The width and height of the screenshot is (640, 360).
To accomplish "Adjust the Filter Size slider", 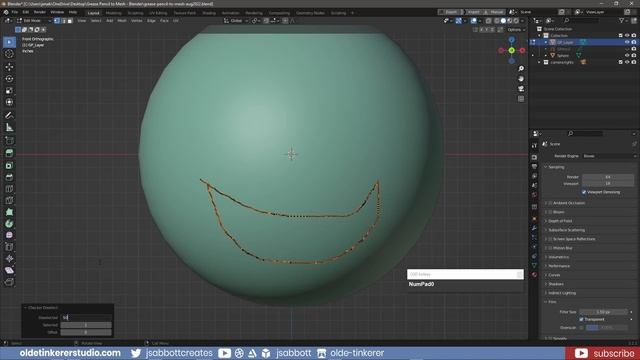I will point(603,312).
